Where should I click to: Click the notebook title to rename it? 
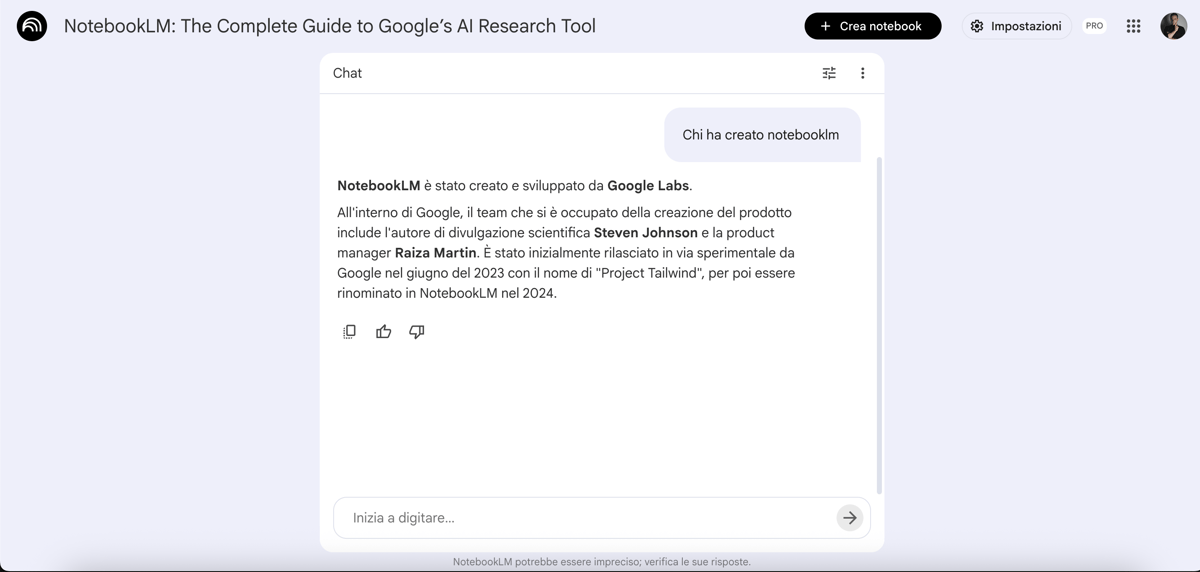(x=330, y=27)
